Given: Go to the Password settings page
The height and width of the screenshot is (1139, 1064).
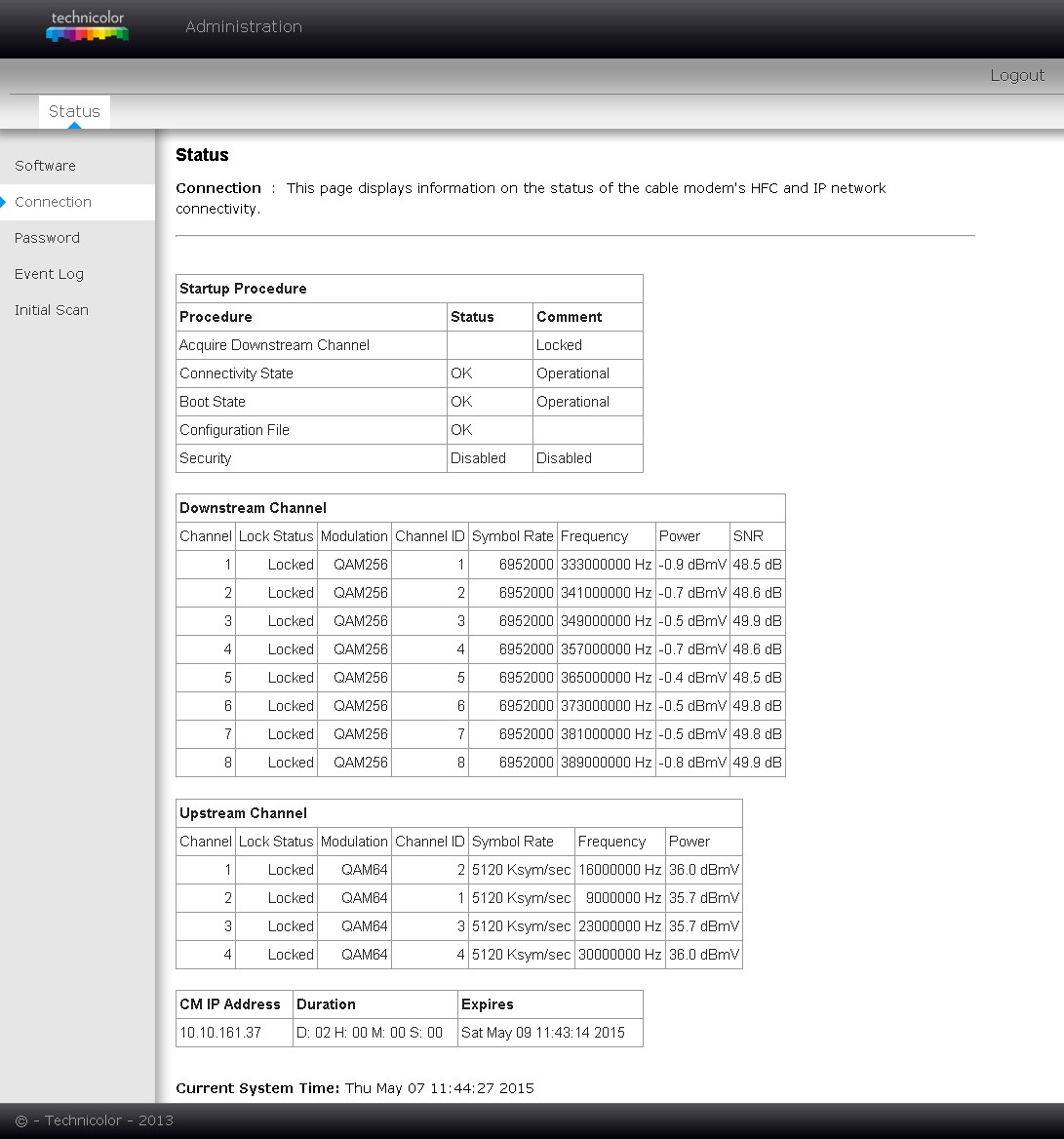Looking at the screenshot, I should [x=47, y=238].
